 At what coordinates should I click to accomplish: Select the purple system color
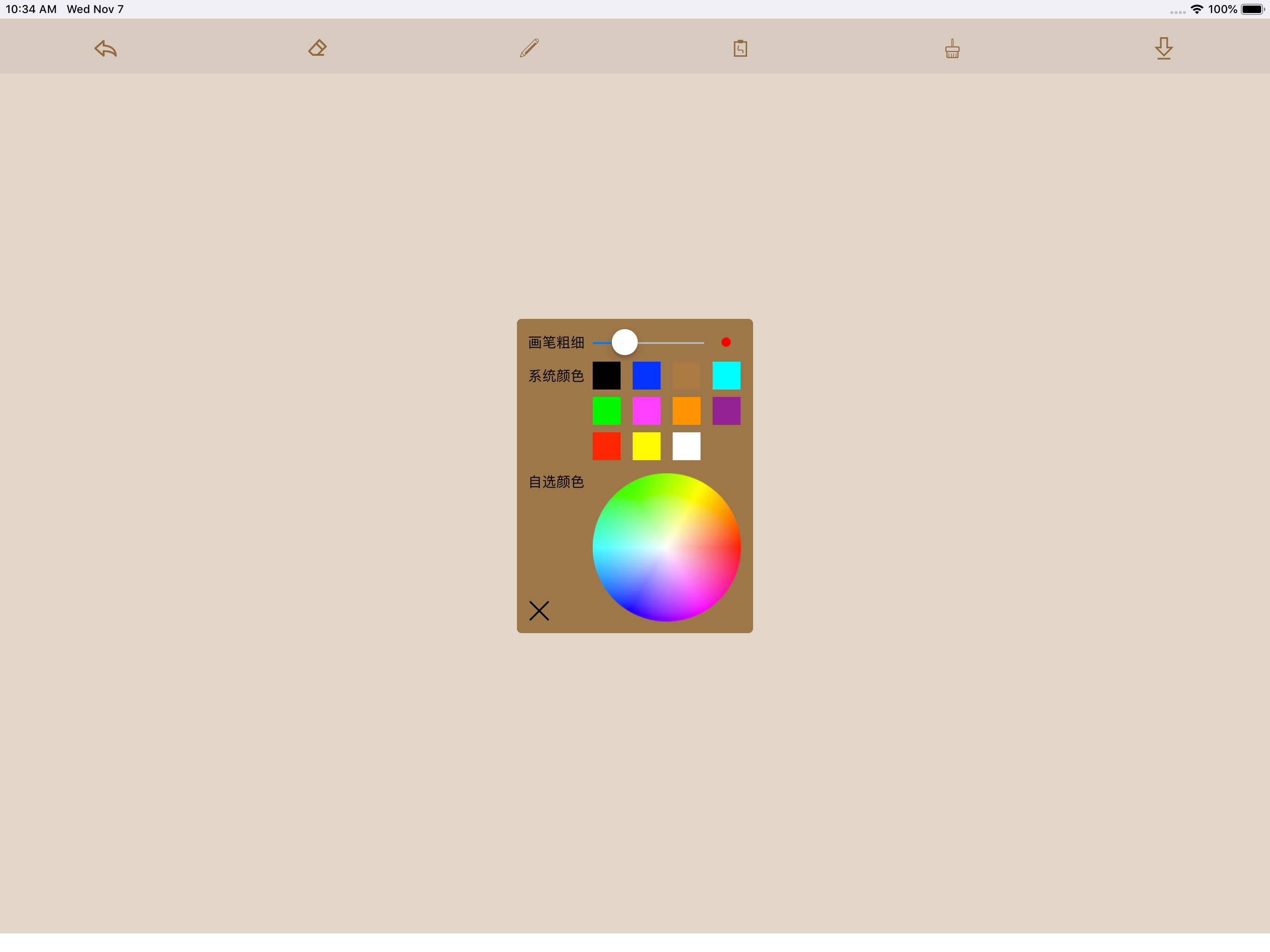tap(727, 410)
